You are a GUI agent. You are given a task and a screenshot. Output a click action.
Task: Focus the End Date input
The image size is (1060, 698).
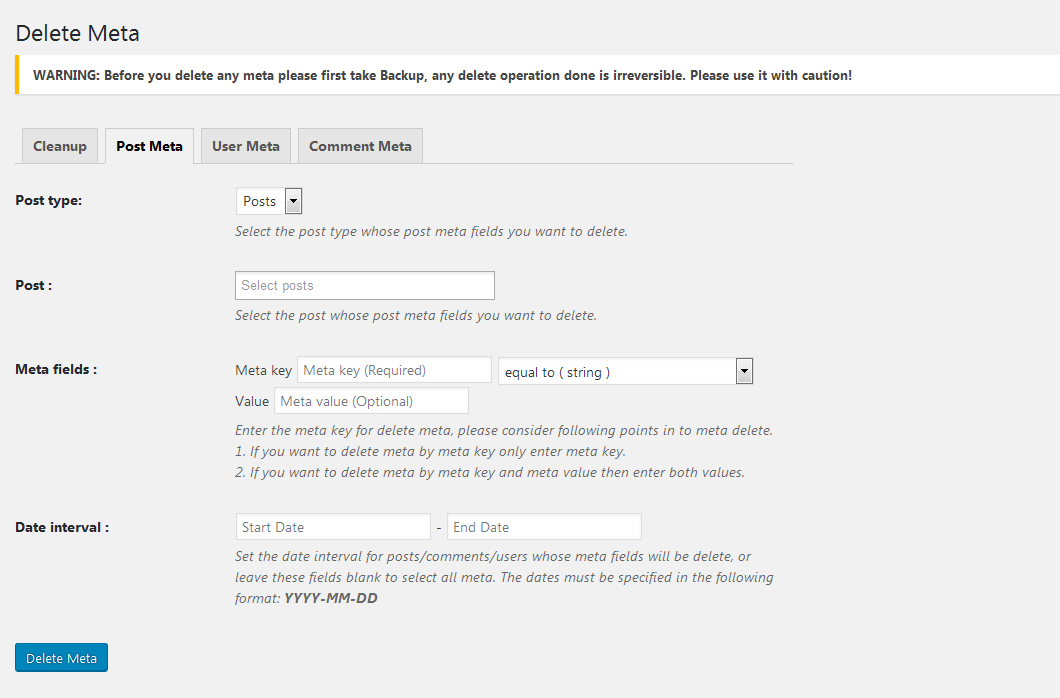point(544,527)
